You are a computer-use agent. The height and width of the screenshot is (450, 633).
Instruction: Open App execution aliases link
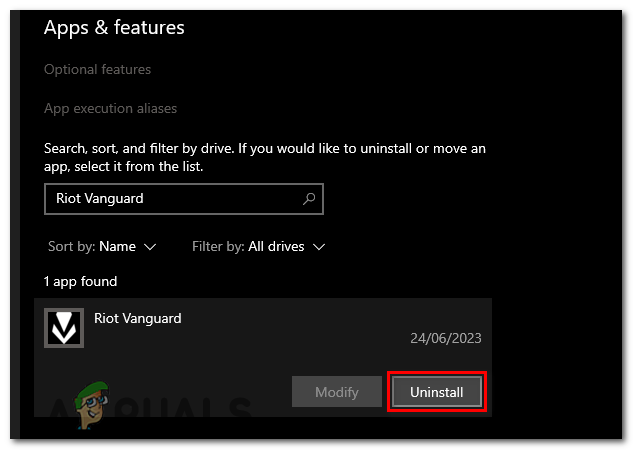(110, 109)
